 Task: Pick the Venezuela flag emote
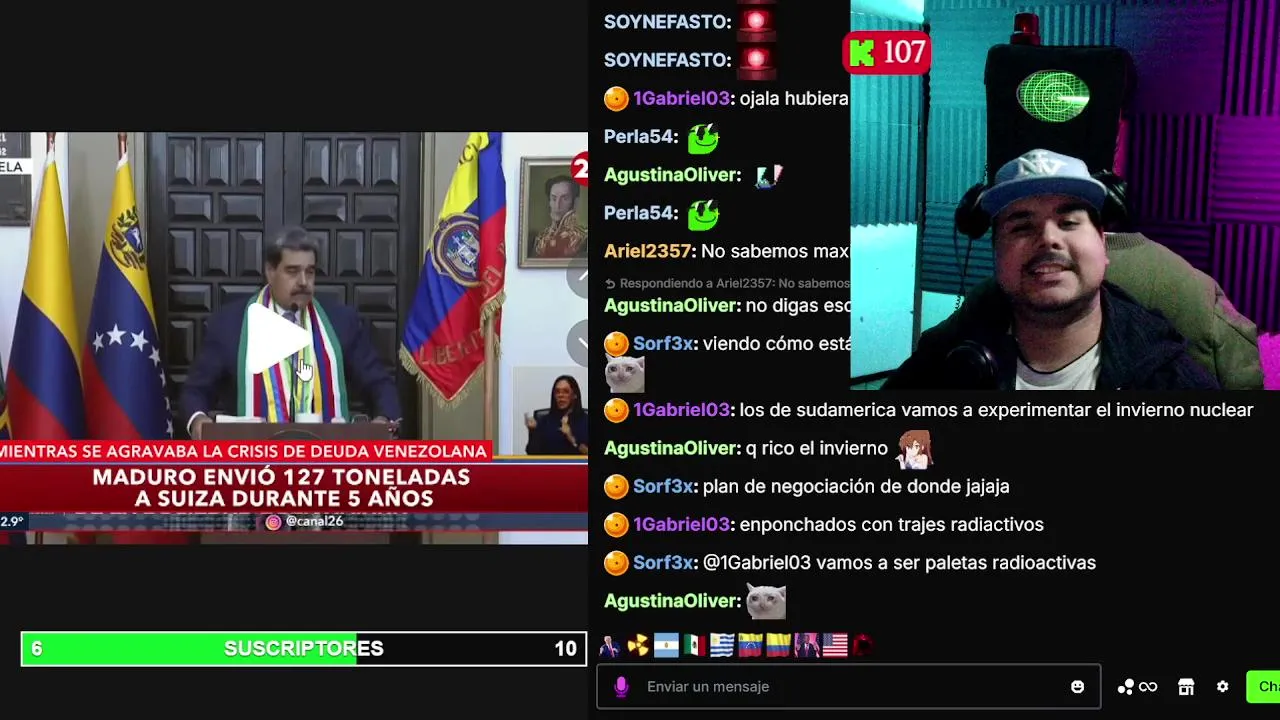point(750,646)
